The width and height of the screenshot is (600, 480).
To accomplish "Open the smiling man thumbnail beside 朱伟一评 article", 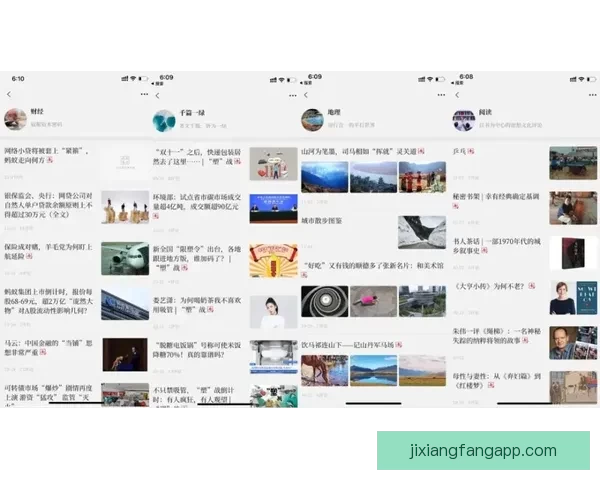I will click(573, 343).
